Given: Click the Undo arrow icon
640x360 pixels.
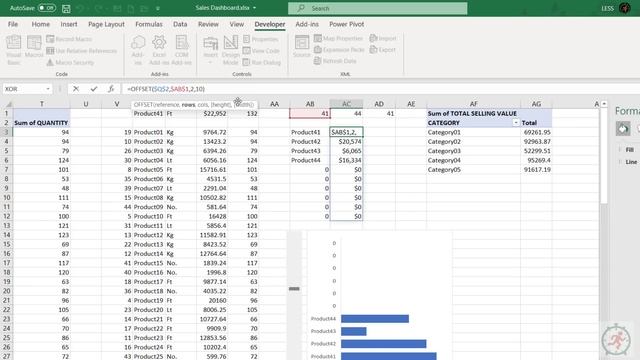Looking at the screenshot, I should click(x=80, y=8).
